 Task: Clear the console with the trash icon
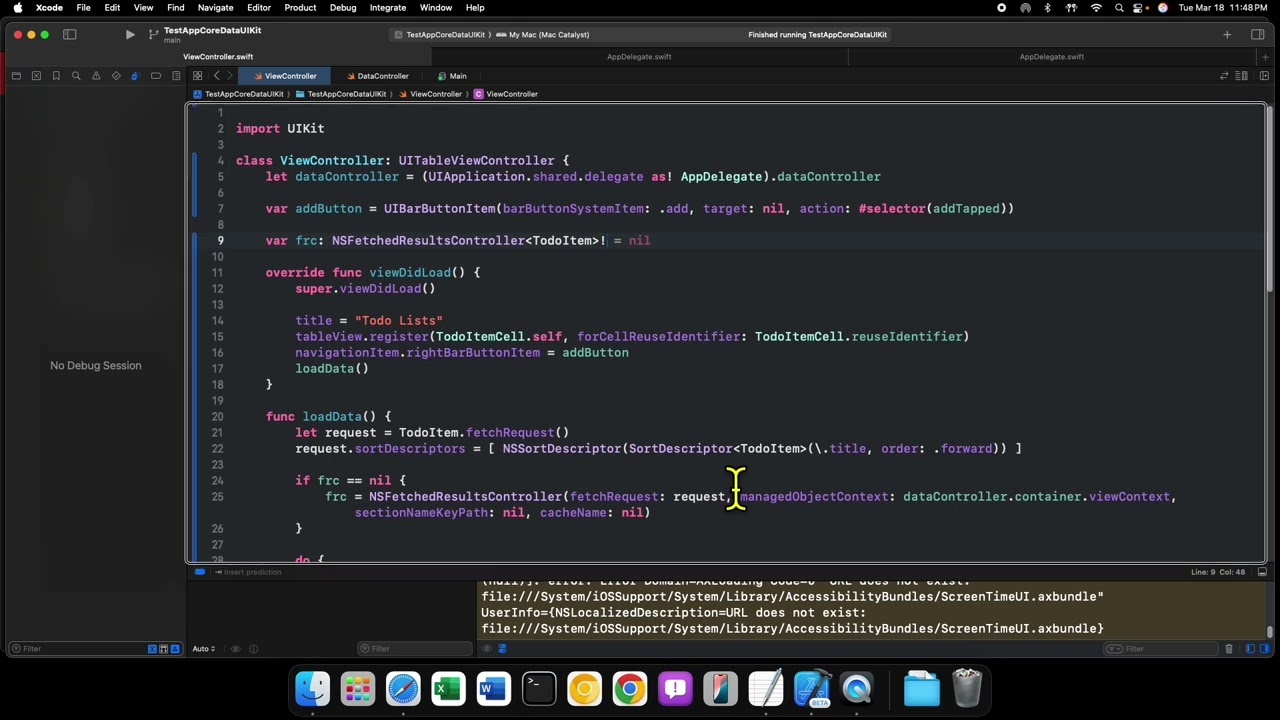tap(1229, 649)
